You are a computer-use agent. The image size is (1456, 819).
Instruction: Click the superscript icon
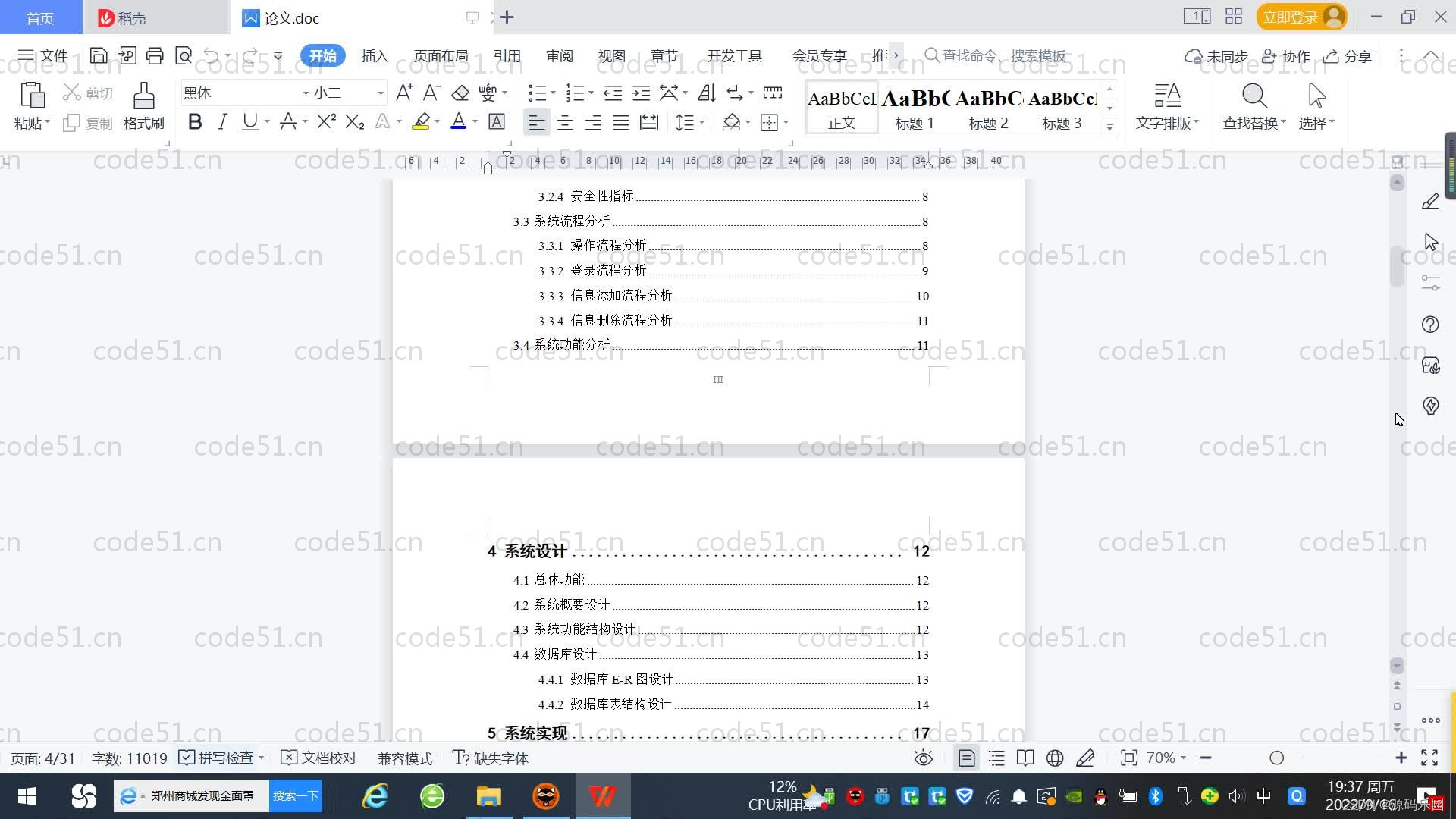tap(325, 121)
